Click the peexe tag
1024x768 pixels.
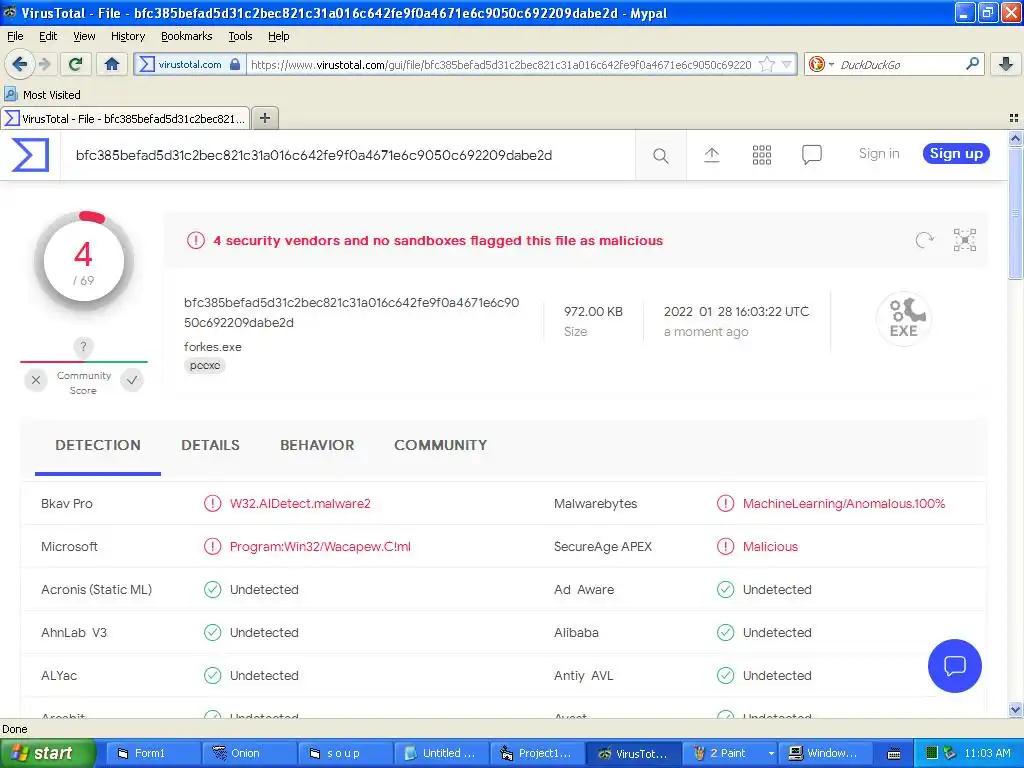coord(204,365)
